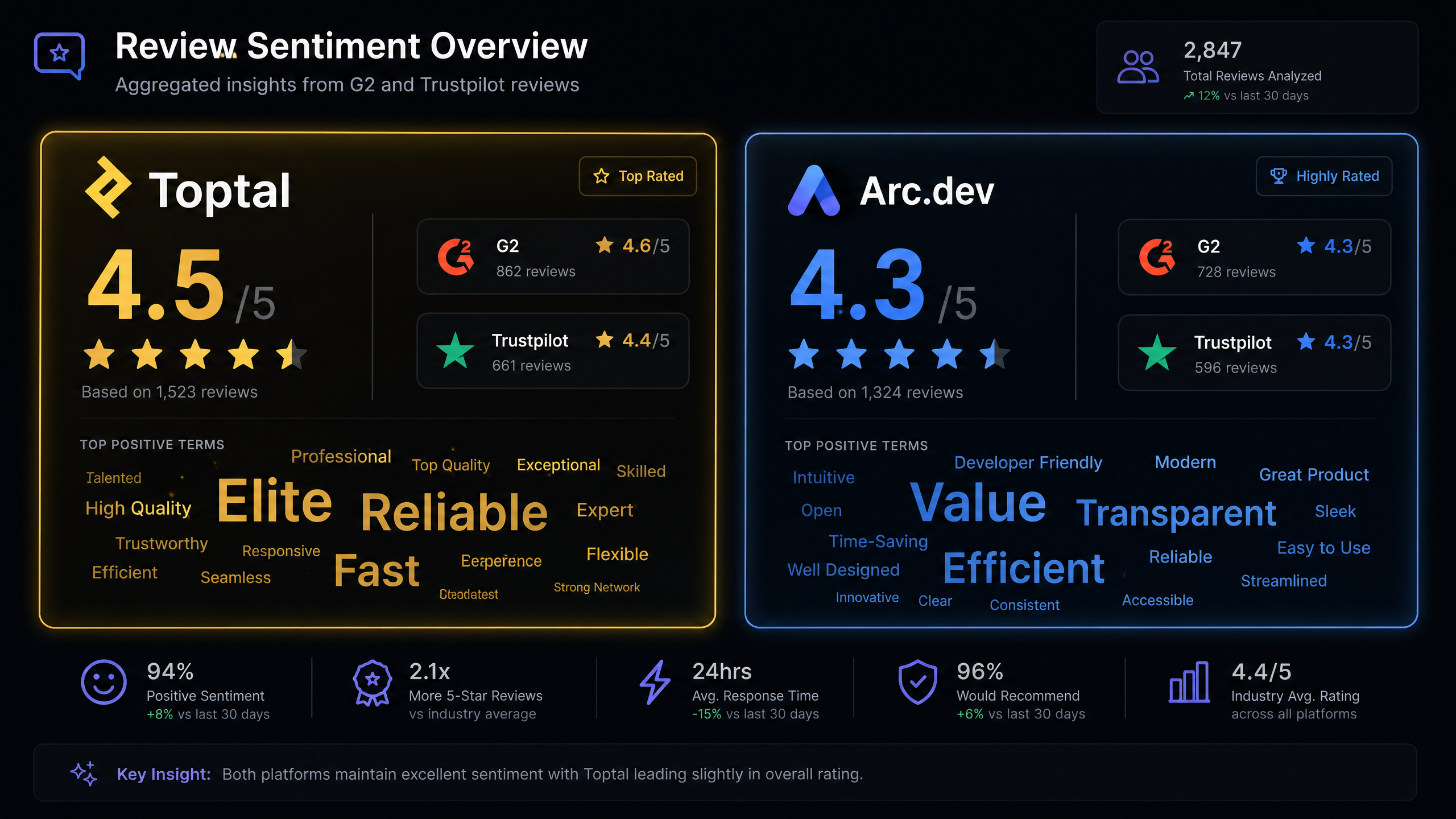Open Toptal's Trustpilot 661 reviews card

553,351
